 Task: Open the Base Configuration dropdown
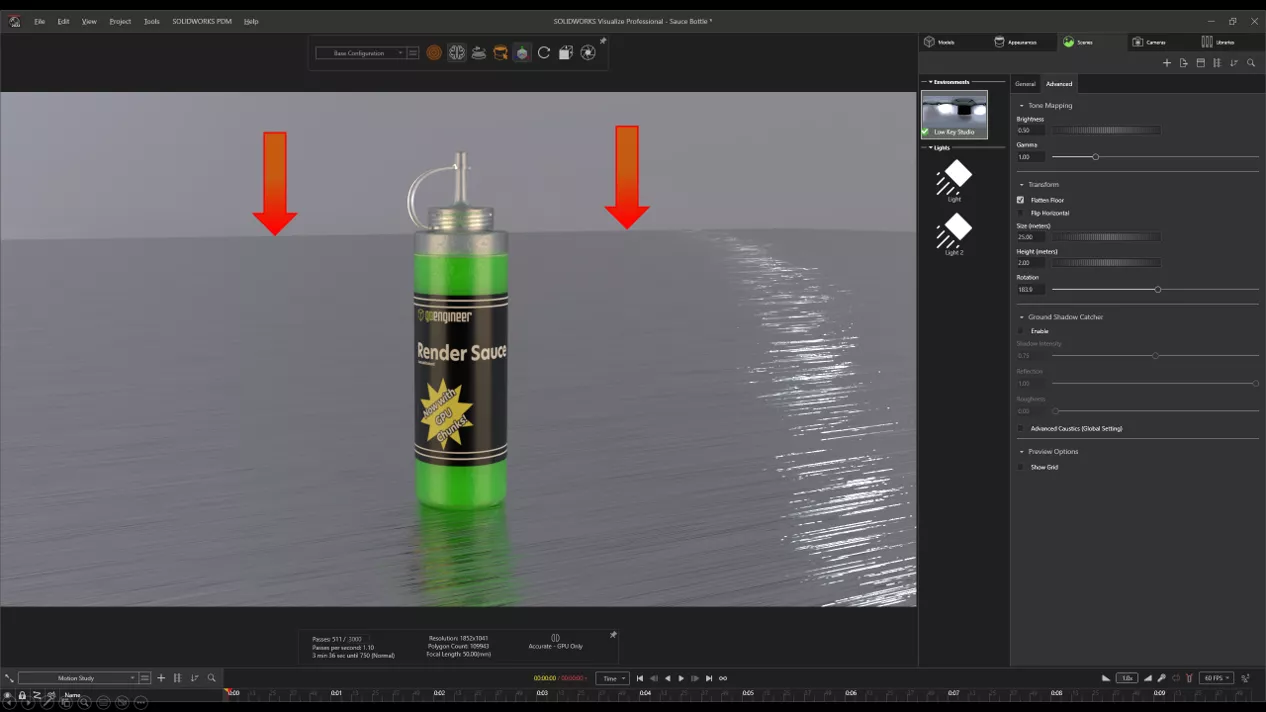361,53
